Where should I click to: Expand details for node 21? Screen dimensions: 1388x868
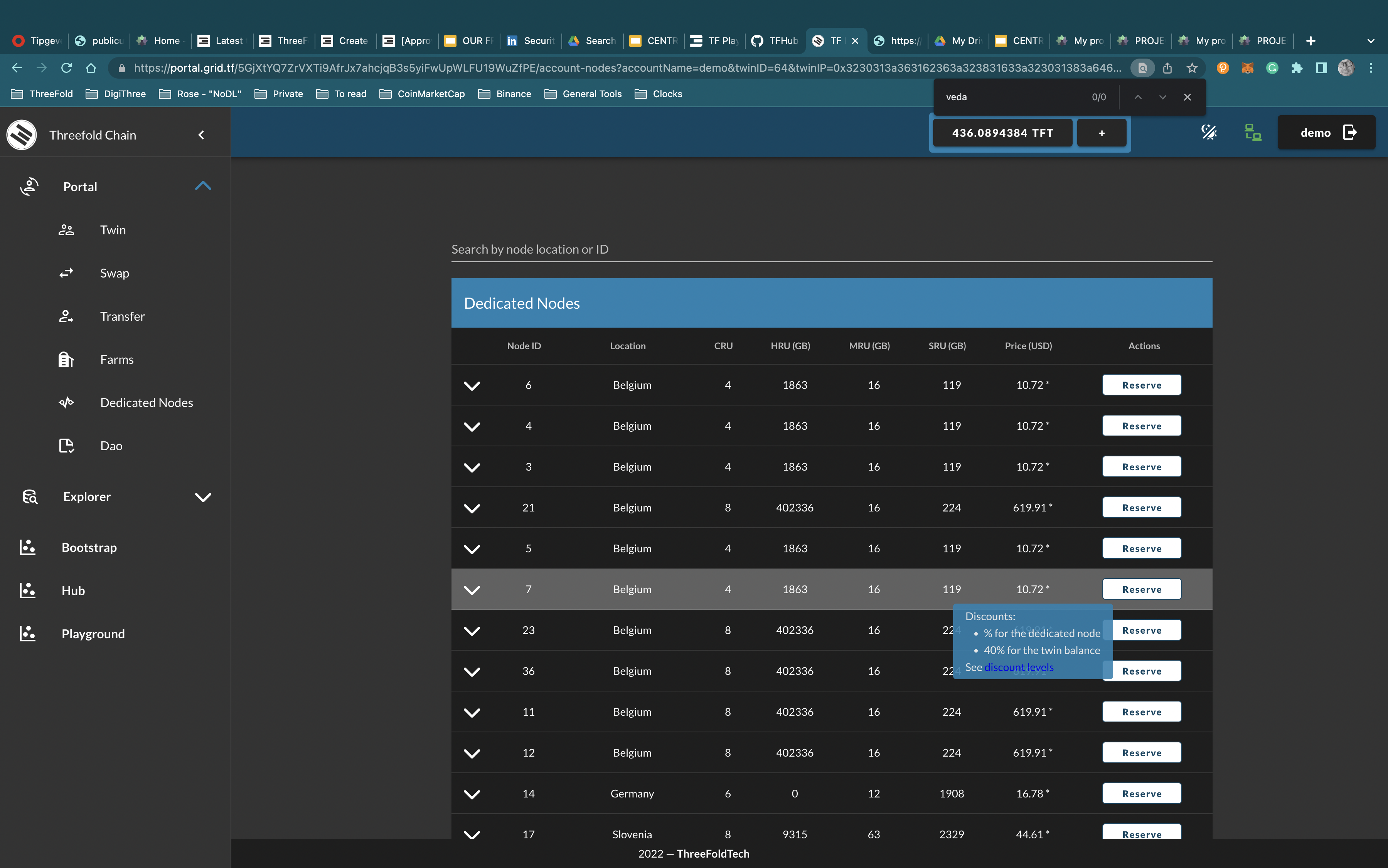coord(472,508)
